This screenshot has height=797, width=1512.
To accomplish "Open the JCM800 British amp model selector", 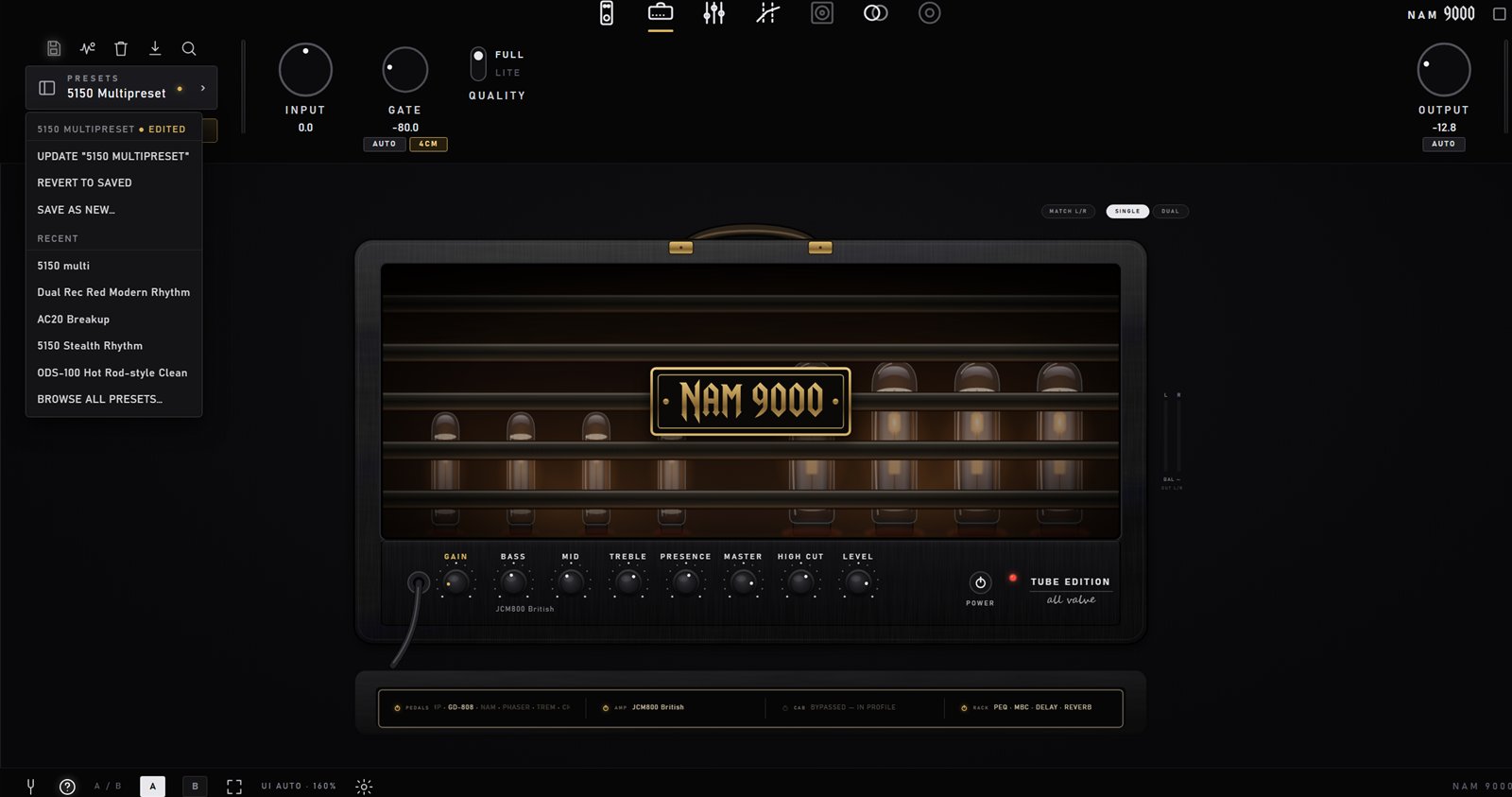I will click(524, 609).
